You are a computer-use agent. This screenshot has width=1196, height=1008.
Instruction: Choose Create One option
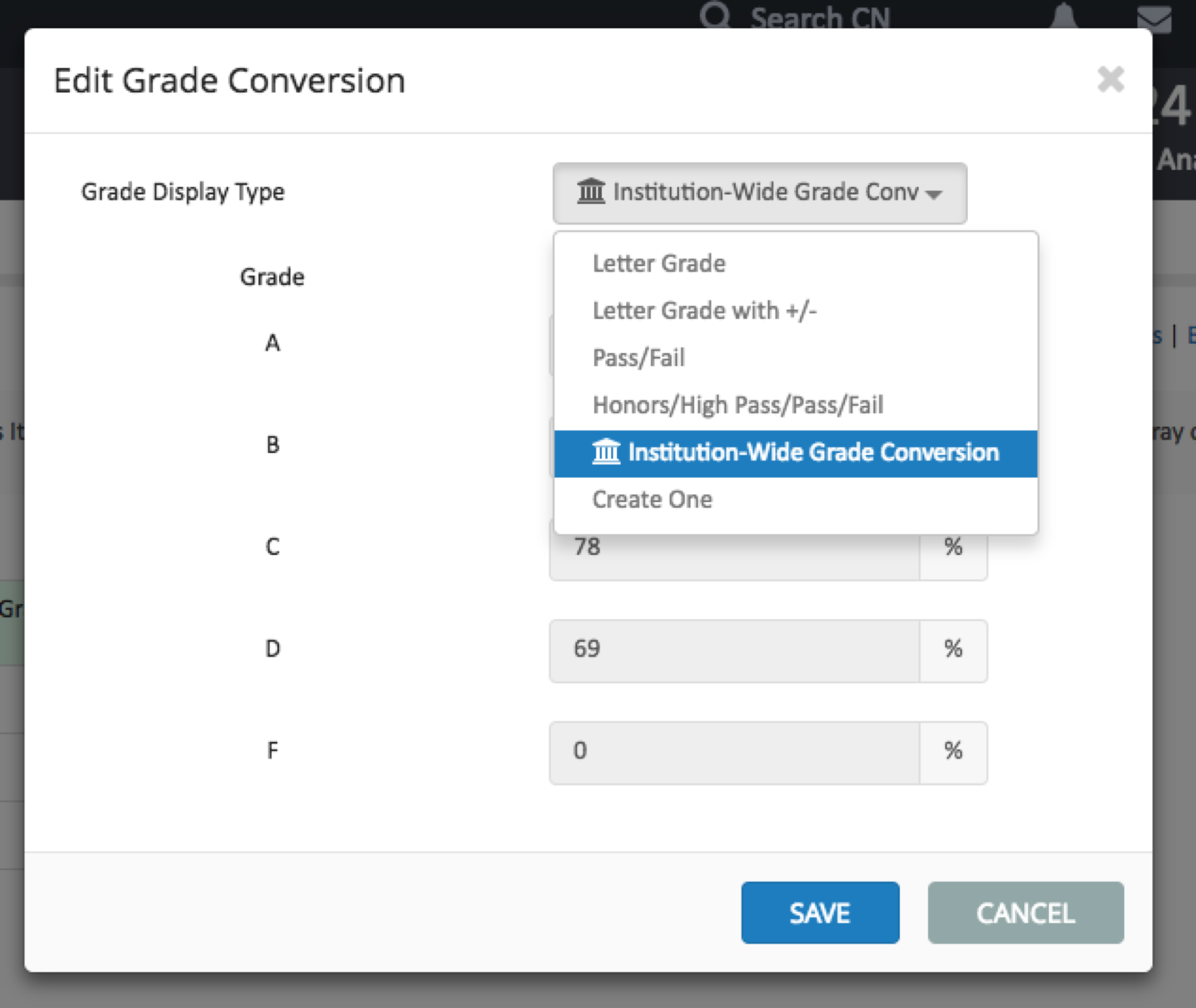pyautogui.click(x=795, y=500)
